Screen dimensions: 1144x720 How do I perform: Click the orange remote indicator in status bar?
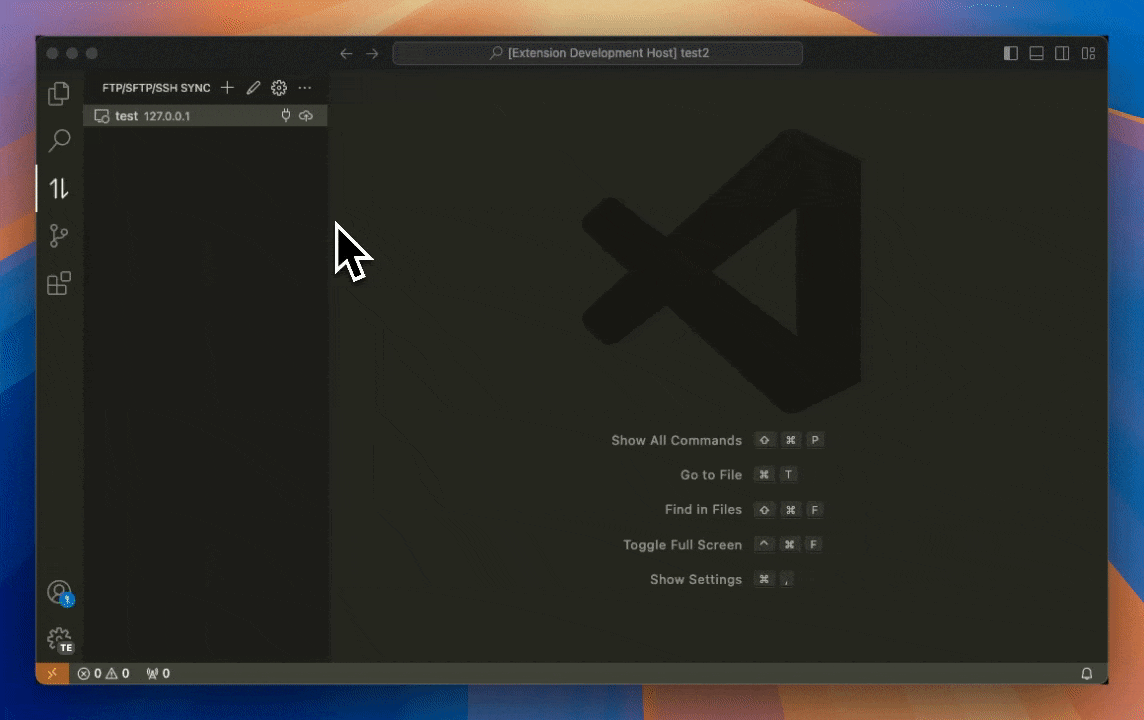click(52, 673)
